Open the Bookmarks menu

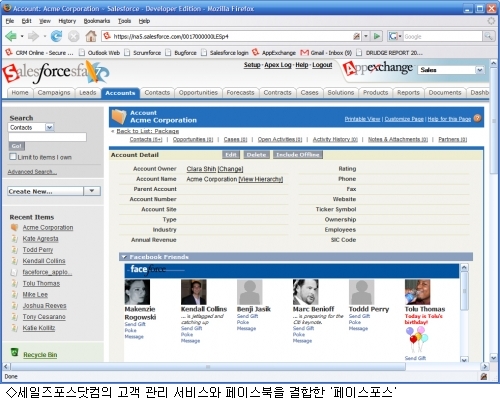tap(97, 21)
